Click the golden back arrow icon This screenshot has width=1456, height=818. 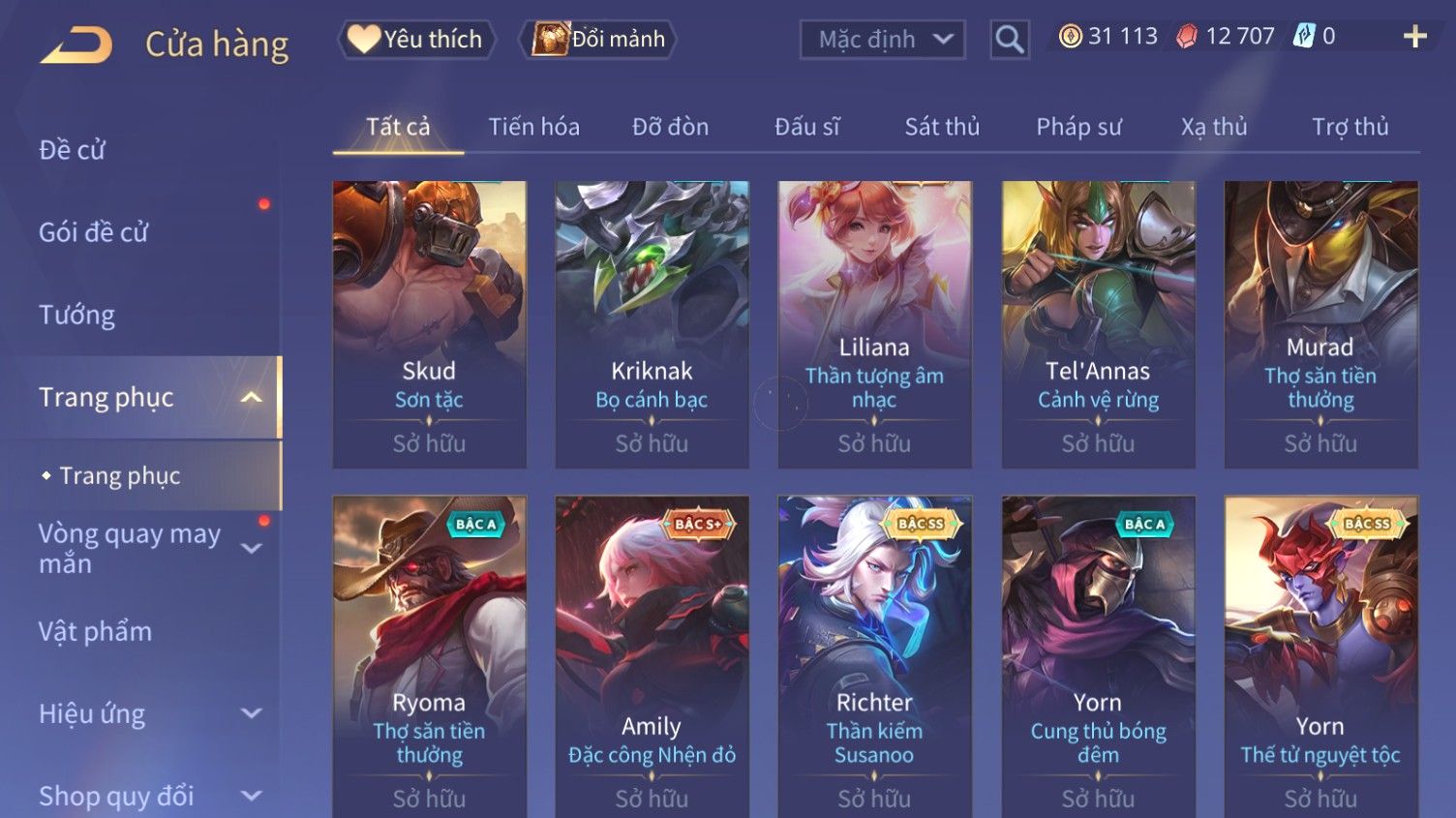coord(76,45)
